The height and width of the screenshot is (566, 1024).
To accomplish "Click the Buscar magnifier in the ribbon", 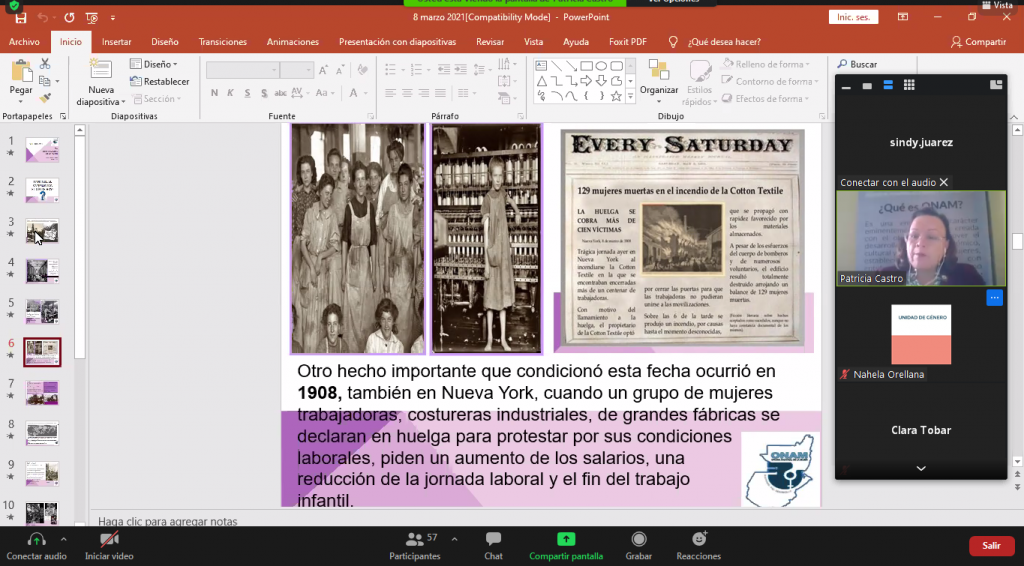I will tap(842, 64).
